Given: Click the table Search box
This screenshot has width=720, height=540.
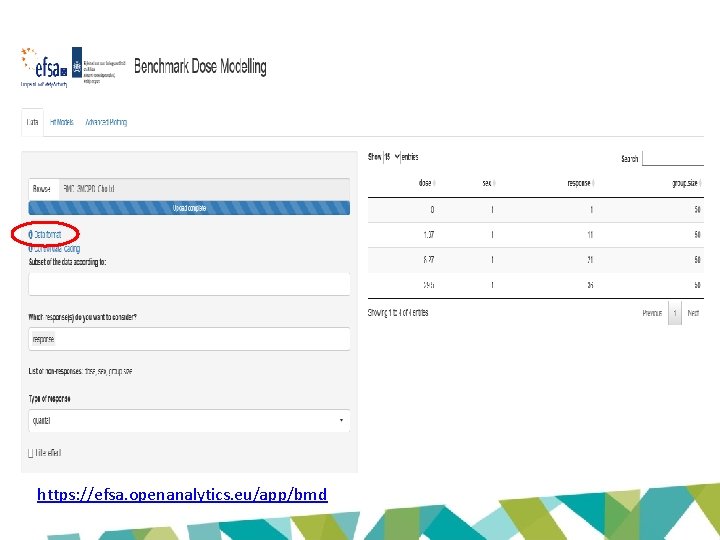Looking at the screenshot, I should 673,158.
